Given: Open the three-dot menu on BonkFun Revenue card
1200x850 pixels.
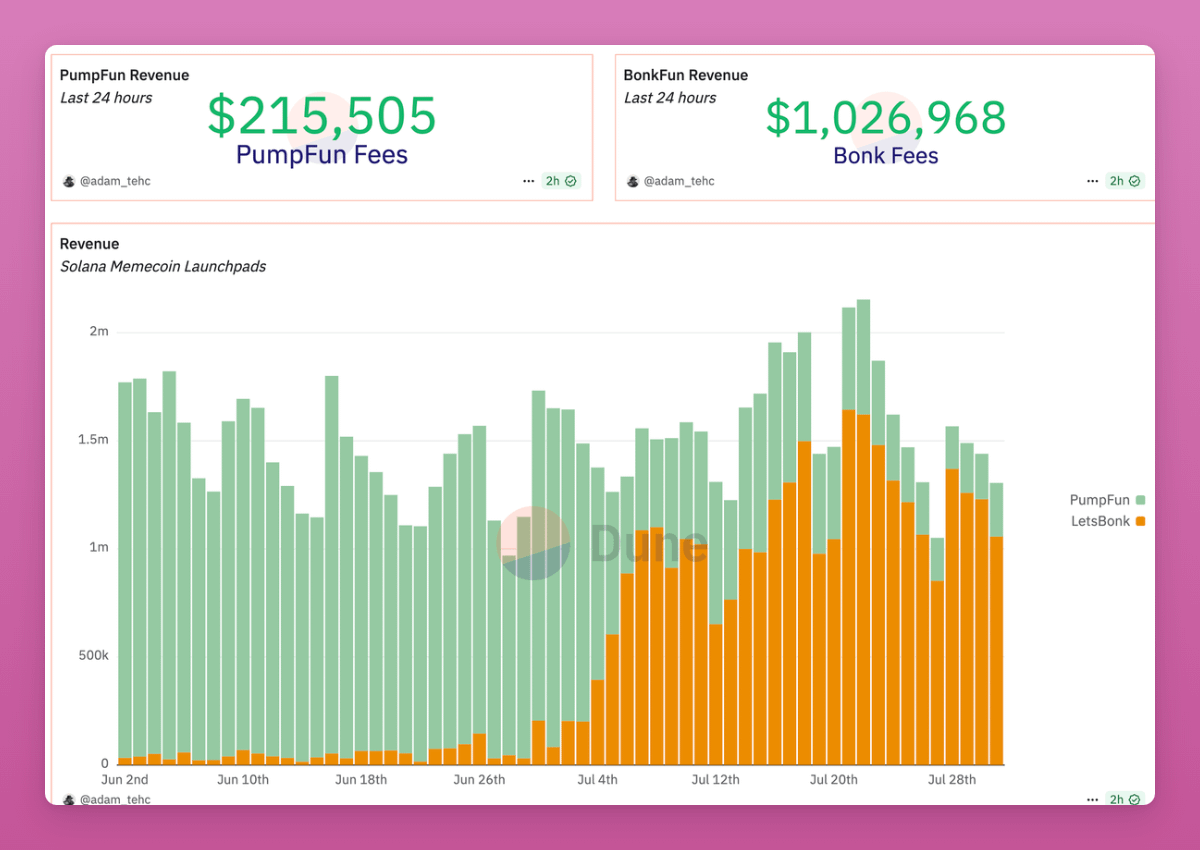Looking at the screenshot, I should [x=1093, y=181].
